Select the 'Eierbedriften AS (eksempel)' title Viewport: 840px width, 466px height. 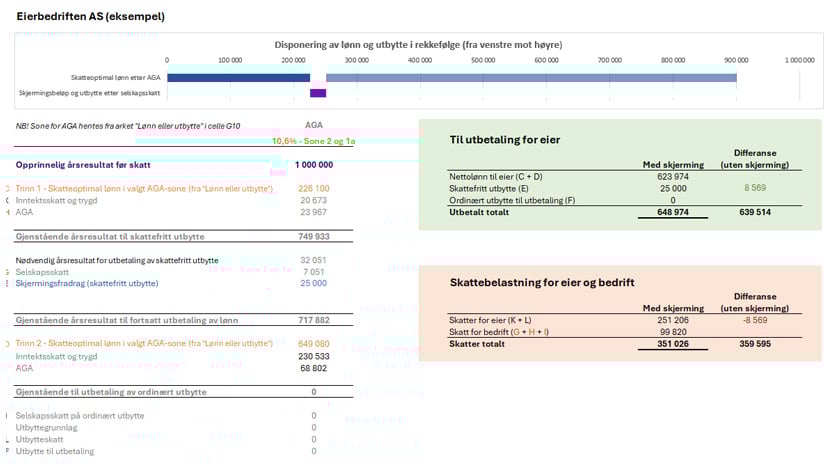point(91,16)
